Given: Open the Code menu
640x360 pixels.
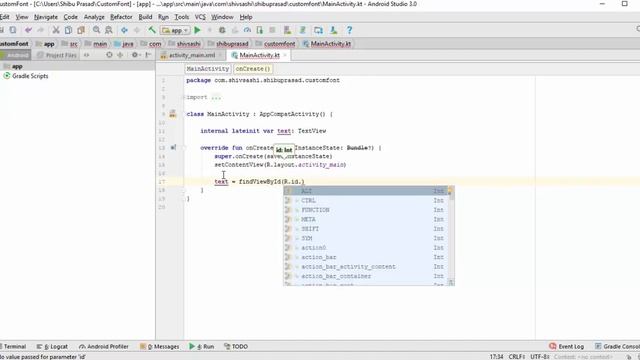Looking at the screenshot, I should pos(70,17).
